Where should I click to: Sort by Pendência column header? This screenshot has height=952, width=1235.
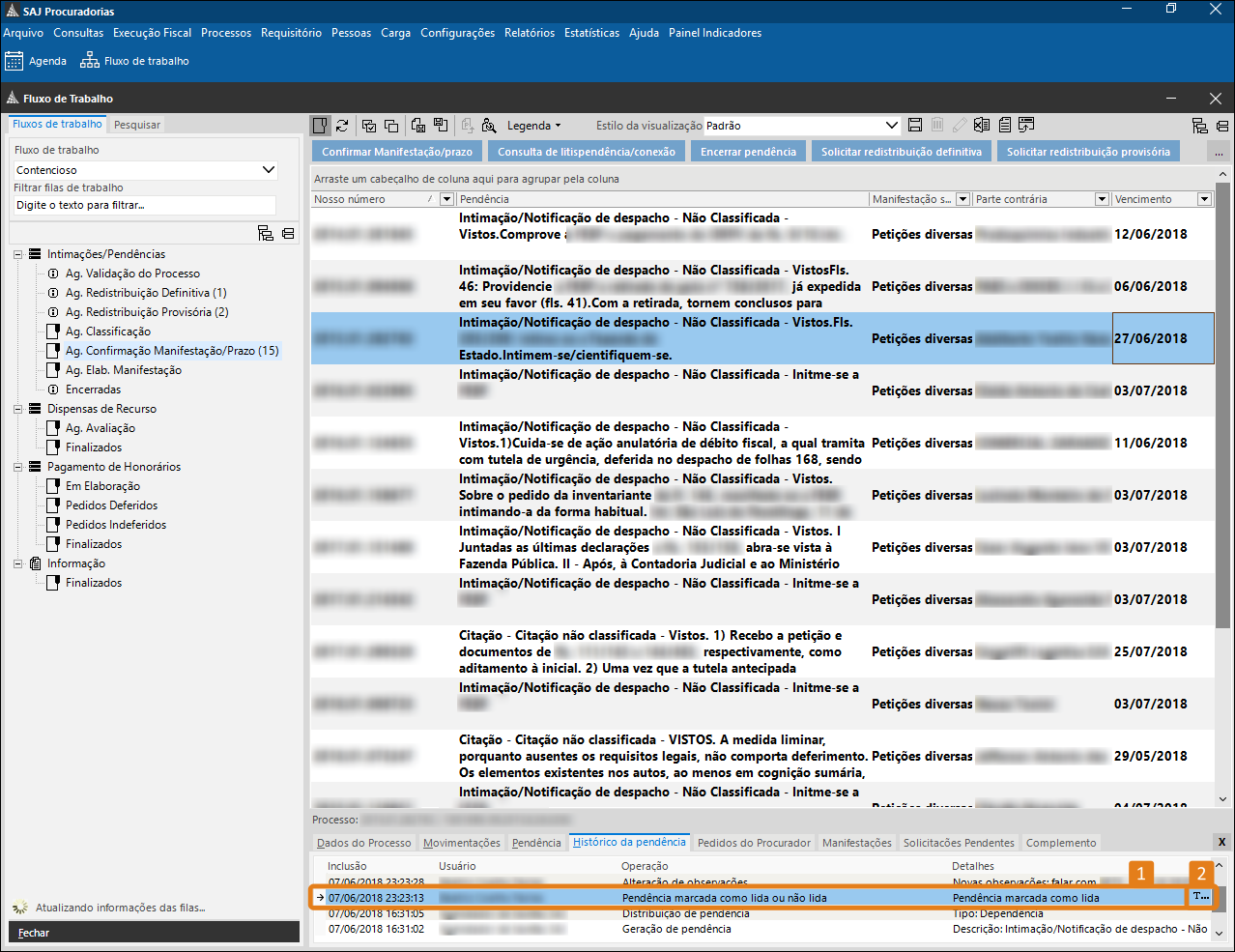coord(662,199)
